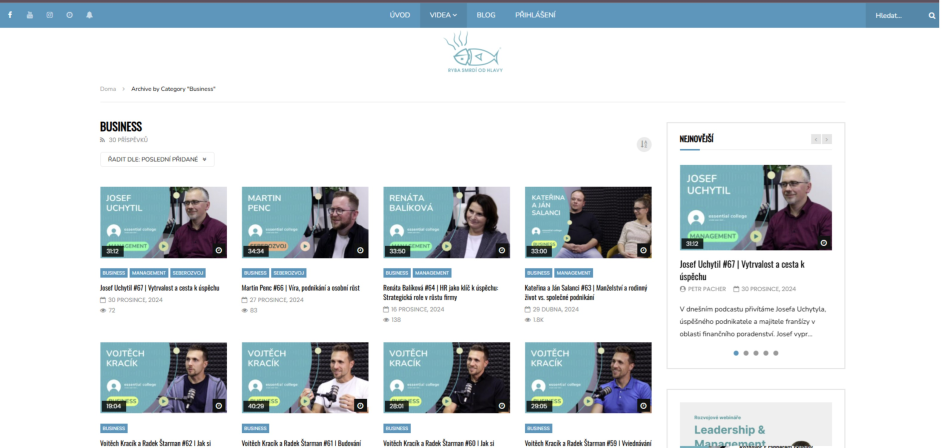Viewport: 942px width, 448px height.
Task: Open the YouTube icon in top bar
Action: pos(30,15)
